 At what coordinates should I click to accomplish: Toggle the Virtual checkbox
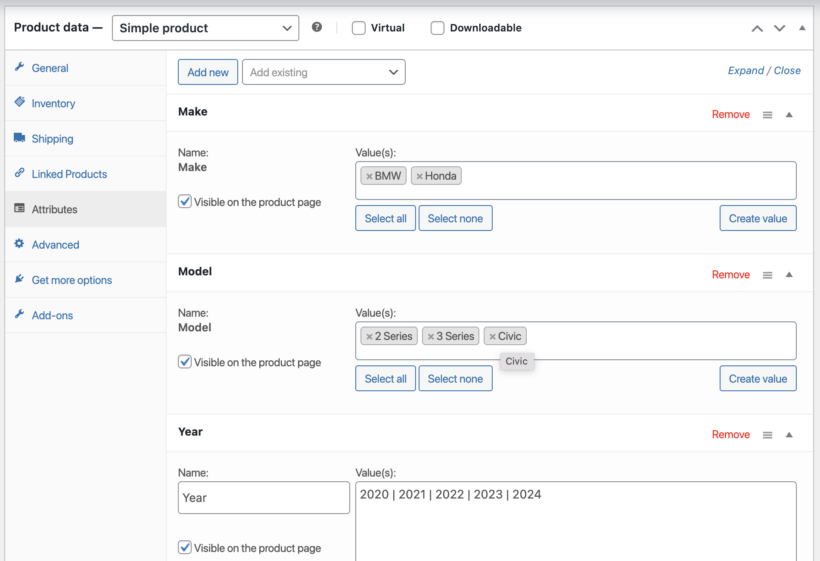point(358,28)
